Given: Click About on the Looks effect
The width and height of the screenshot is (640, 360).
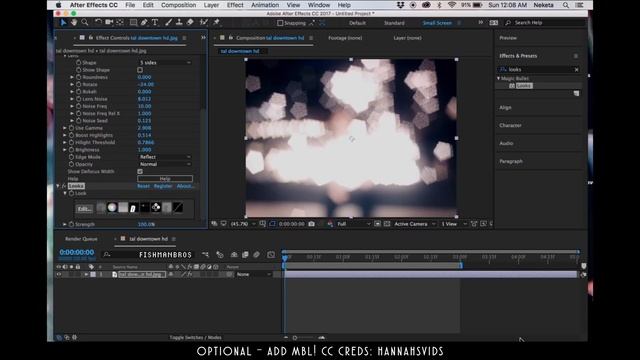Looking at the screenshot, I should pyautogui.click(x=185, y=186).
